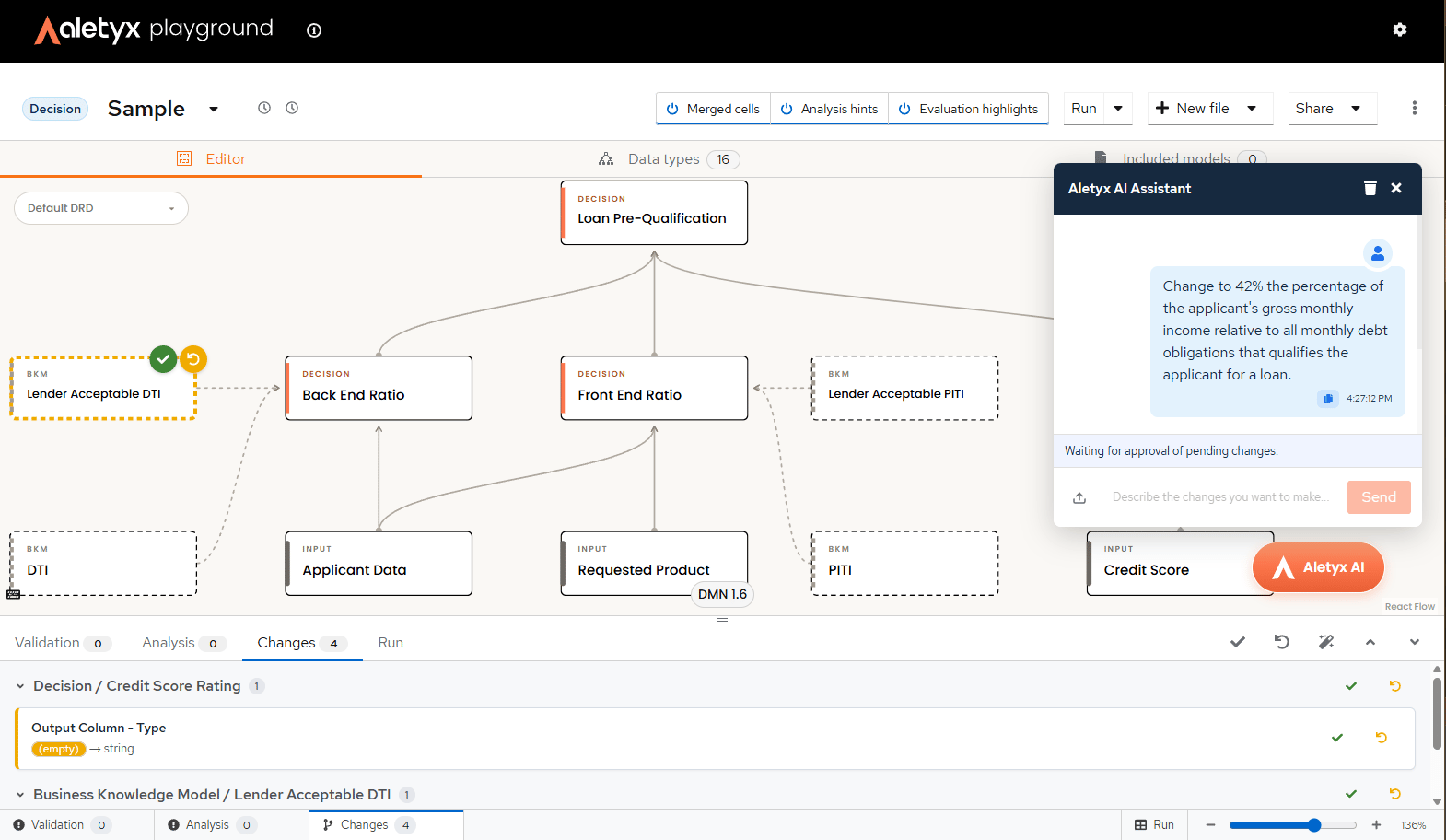The height and width of the screenshot is (840, 1446).
Task: Go to previous change with up chevron
Action: pos(1370,642)
